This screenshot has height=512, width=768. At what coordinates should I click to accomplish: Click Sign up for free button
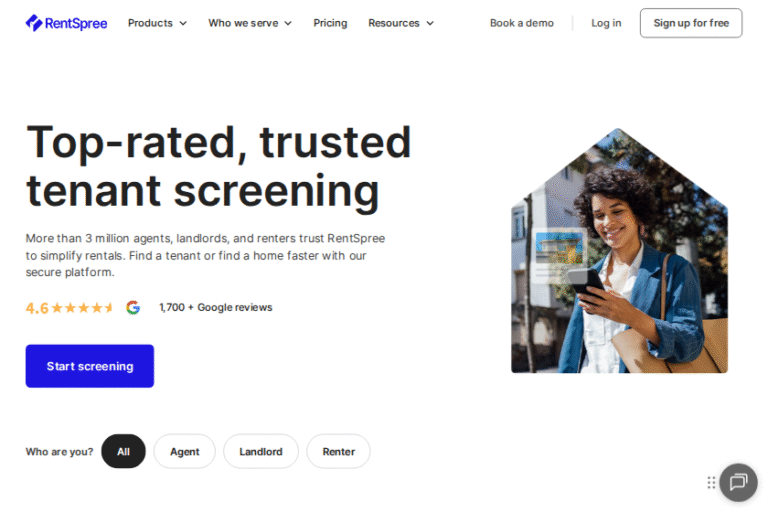tap(691, 23)
